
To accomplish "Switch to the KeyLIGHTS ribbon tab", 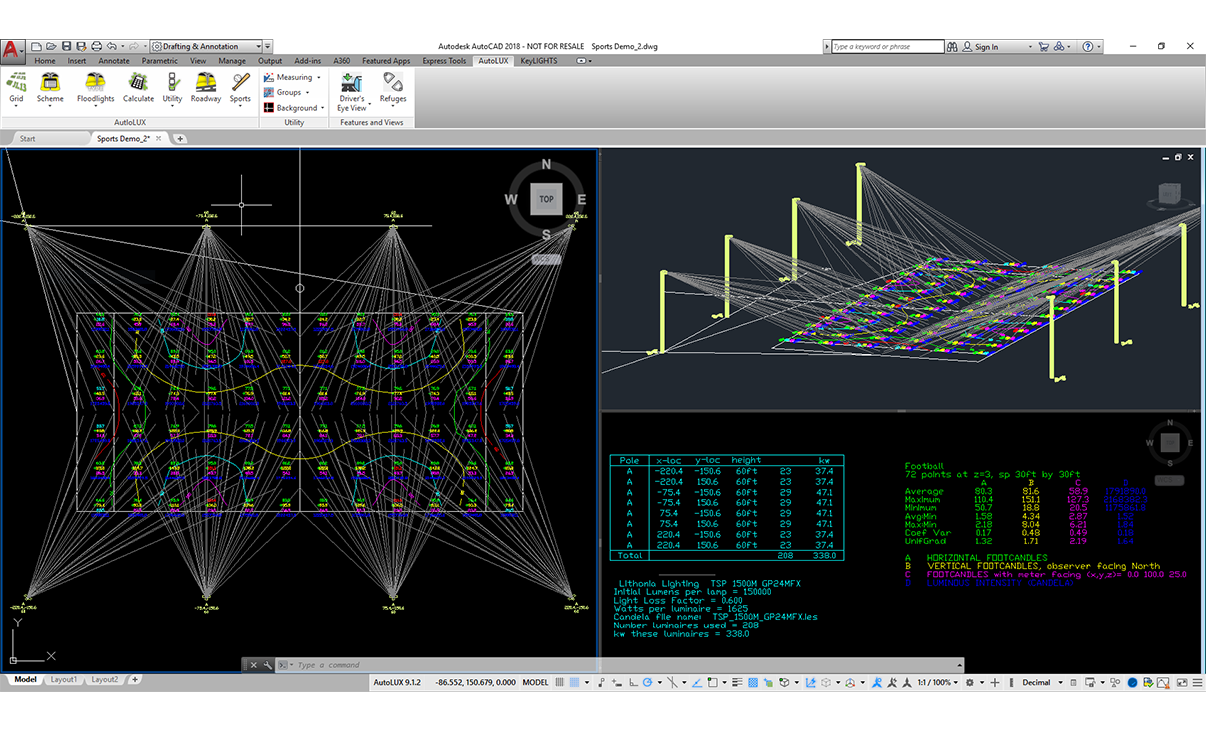I will pyautogui.click(x=539, y=61).
